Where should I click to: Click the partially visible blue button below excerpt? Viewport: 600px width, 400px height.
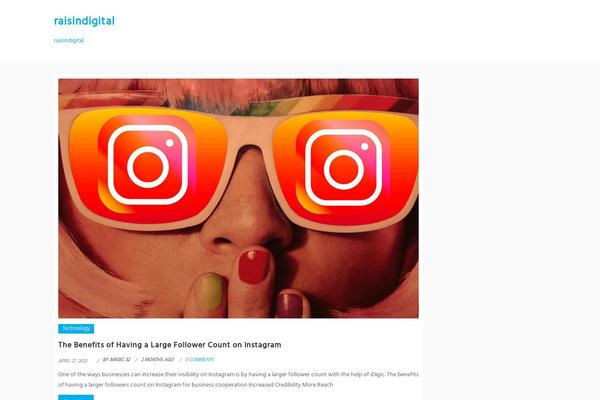pos(76,398)
